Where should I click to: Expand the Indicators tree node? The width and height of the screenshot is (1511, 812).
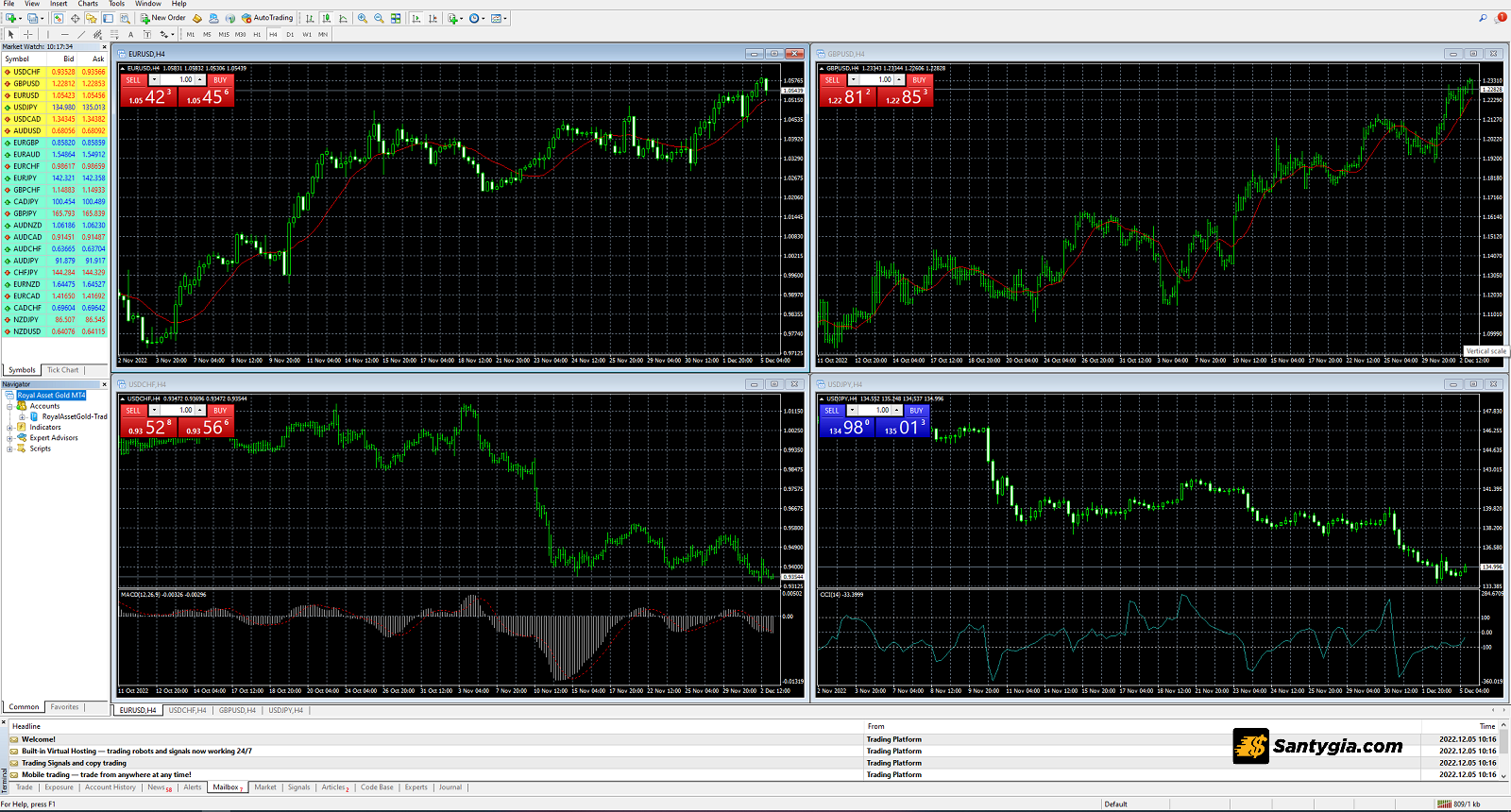(x=9, y=428)
